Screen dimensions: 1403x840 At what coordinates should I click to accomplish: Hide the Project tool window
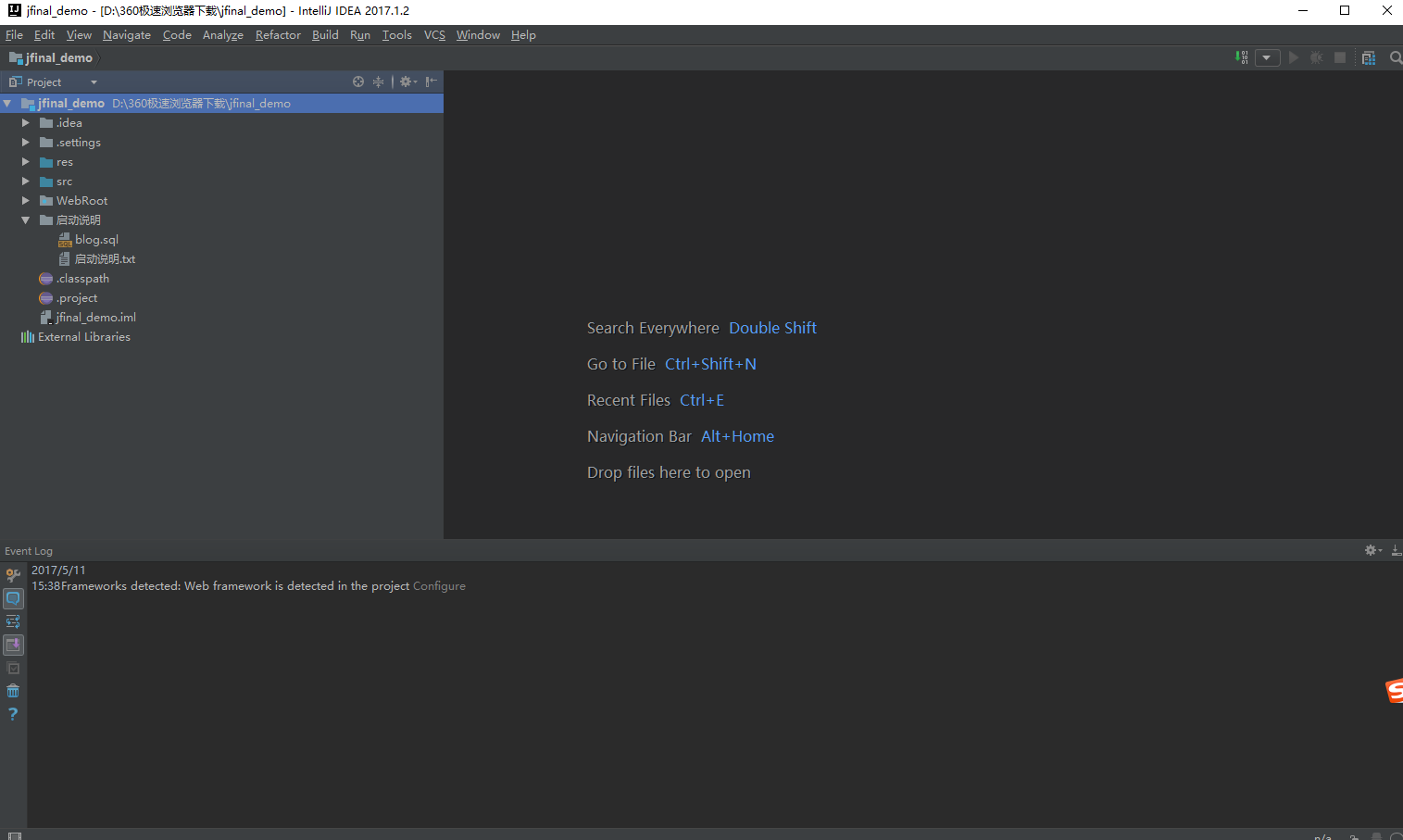tap(431, 81)
